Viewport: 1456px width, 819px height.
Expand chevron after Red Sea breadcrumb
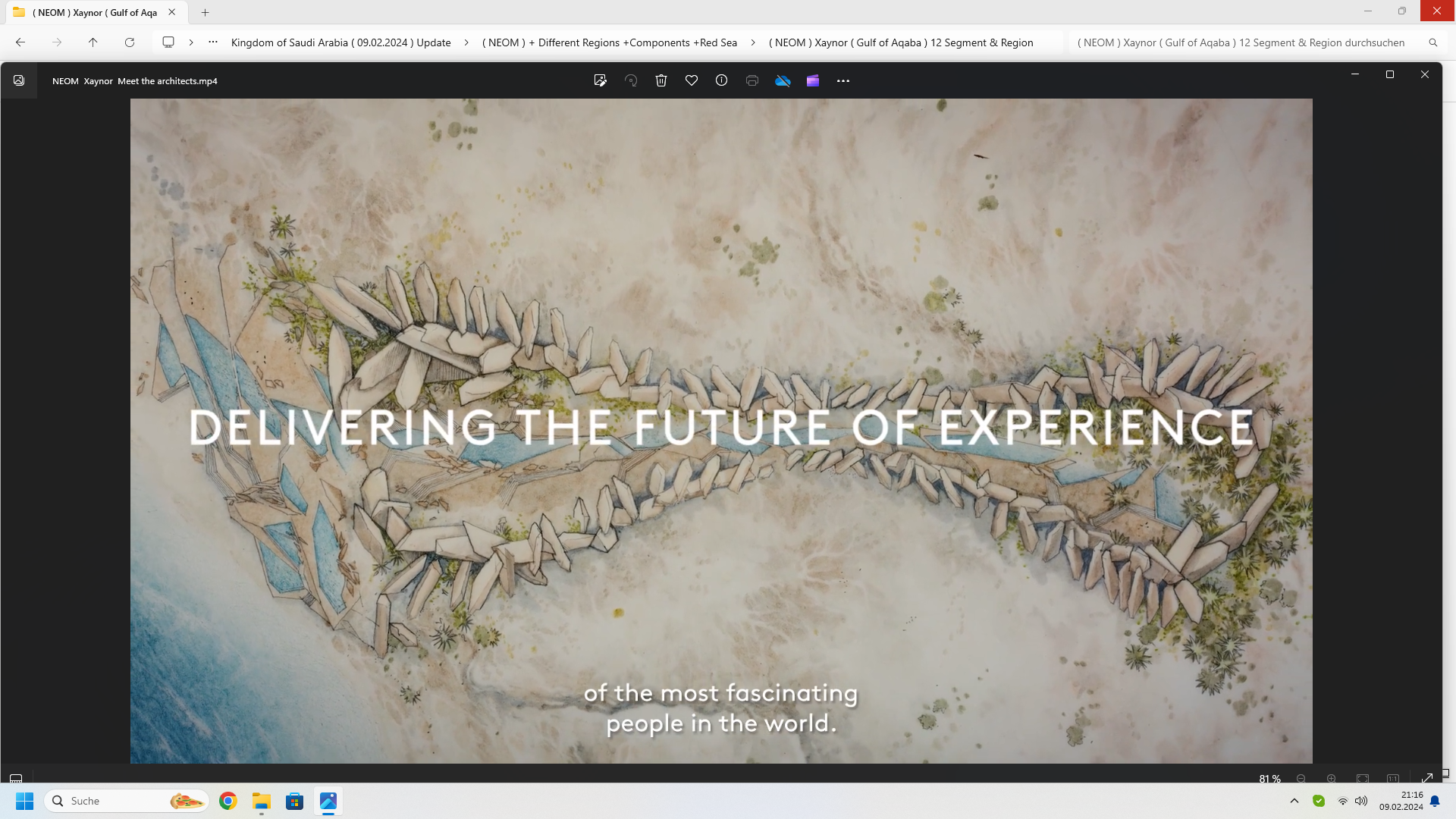pyautogui.click(x=753, y=42)
